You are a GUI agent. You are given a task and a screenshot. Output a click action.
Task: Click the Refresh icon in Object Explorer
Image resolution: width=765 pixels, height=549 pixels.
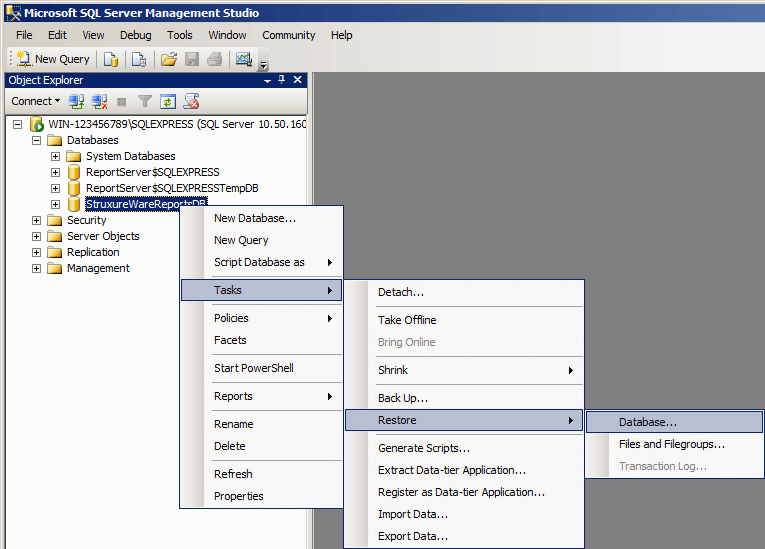pyautogui.click(x=168, y=101)
